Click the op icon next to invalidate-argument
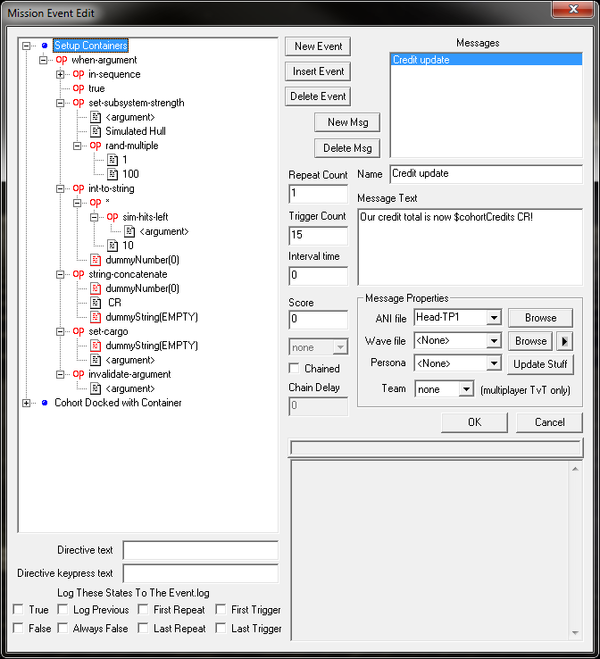Image resolution: width=600 pixels, height=659 pixels. pos(78,374)
